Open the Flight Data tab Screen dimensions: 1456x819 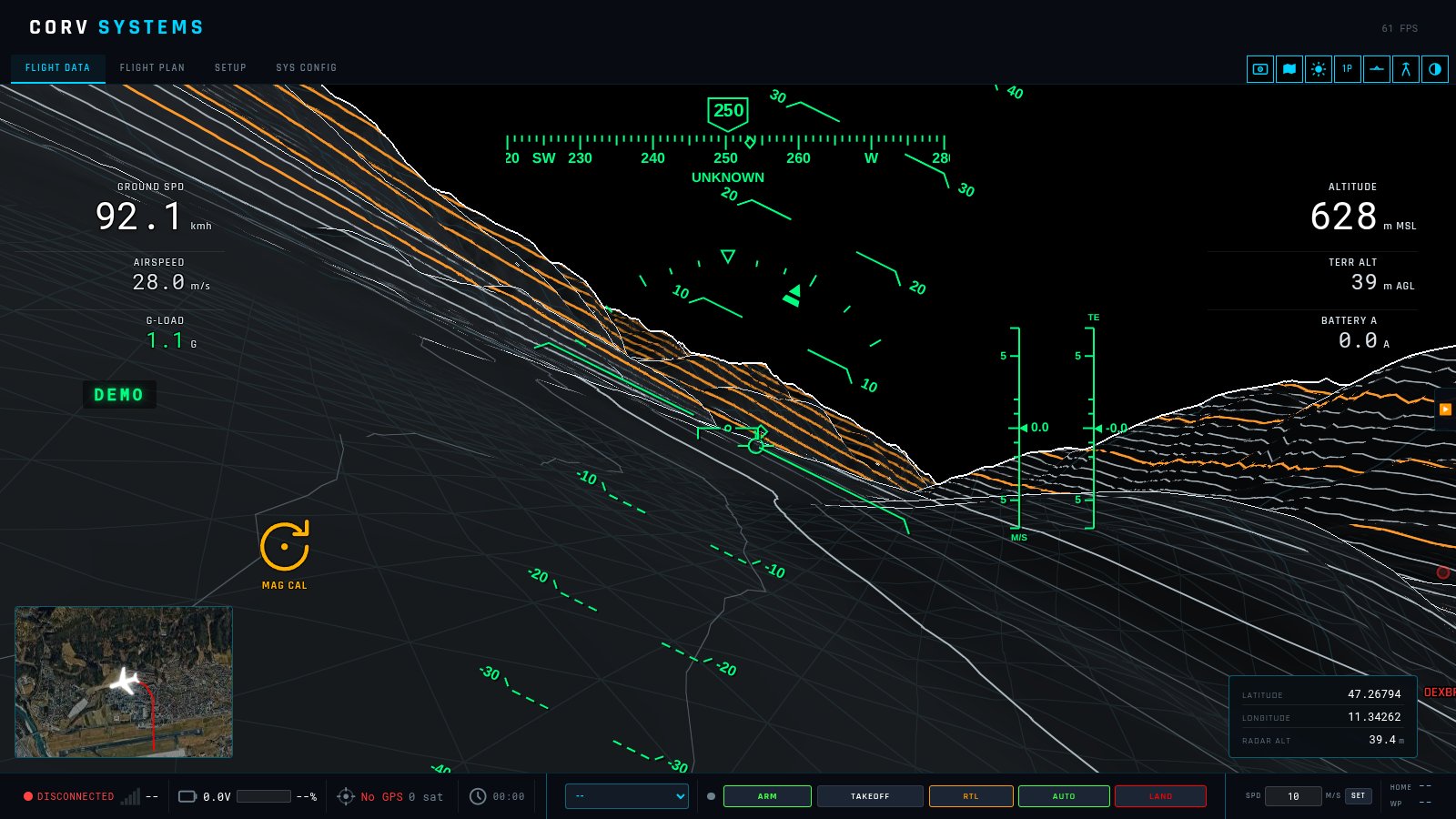pyautogui.click(x=58, y=68)
